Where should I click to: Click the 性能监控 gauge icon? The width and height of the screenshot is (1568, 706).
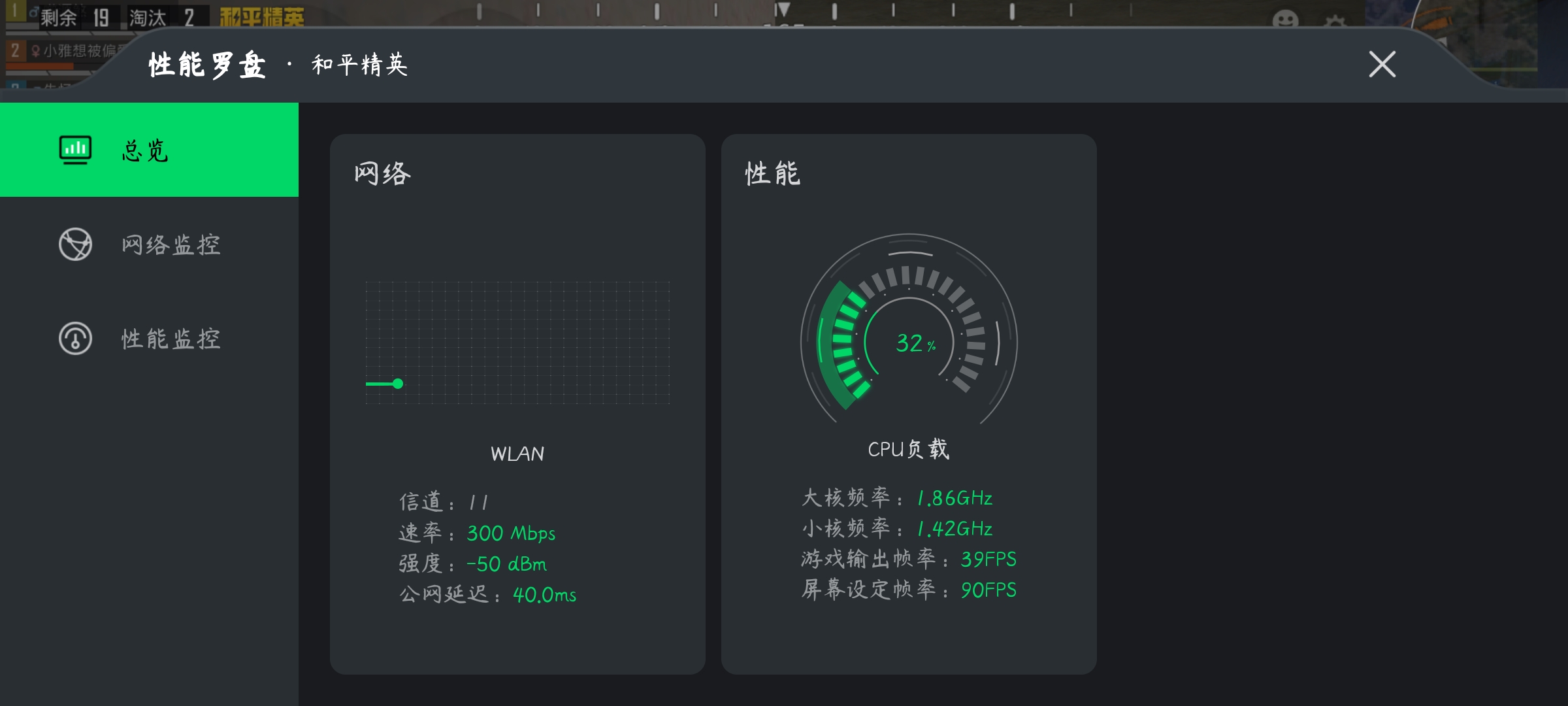tap(75, 339)
